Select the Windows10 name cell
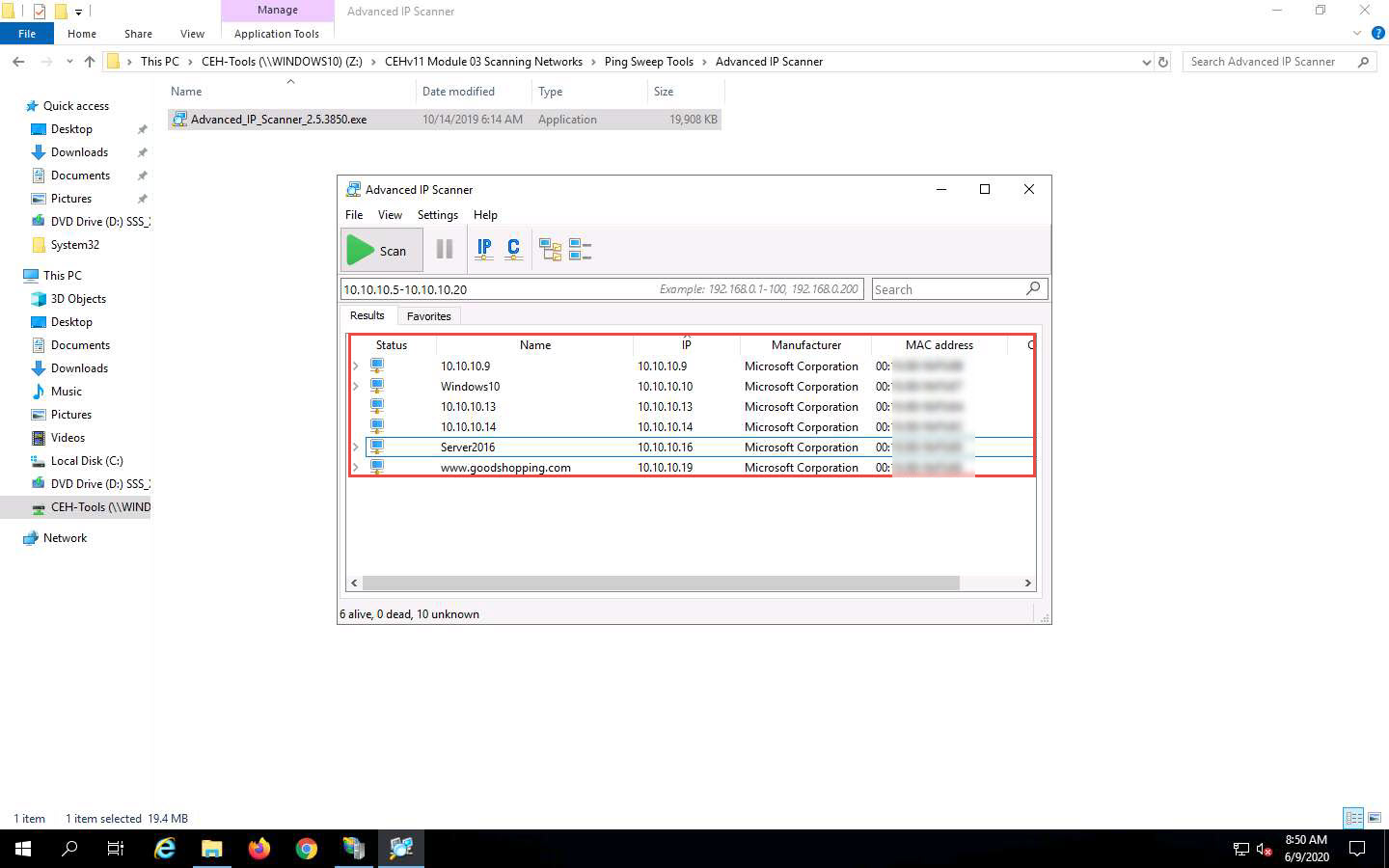 point(470,387)
